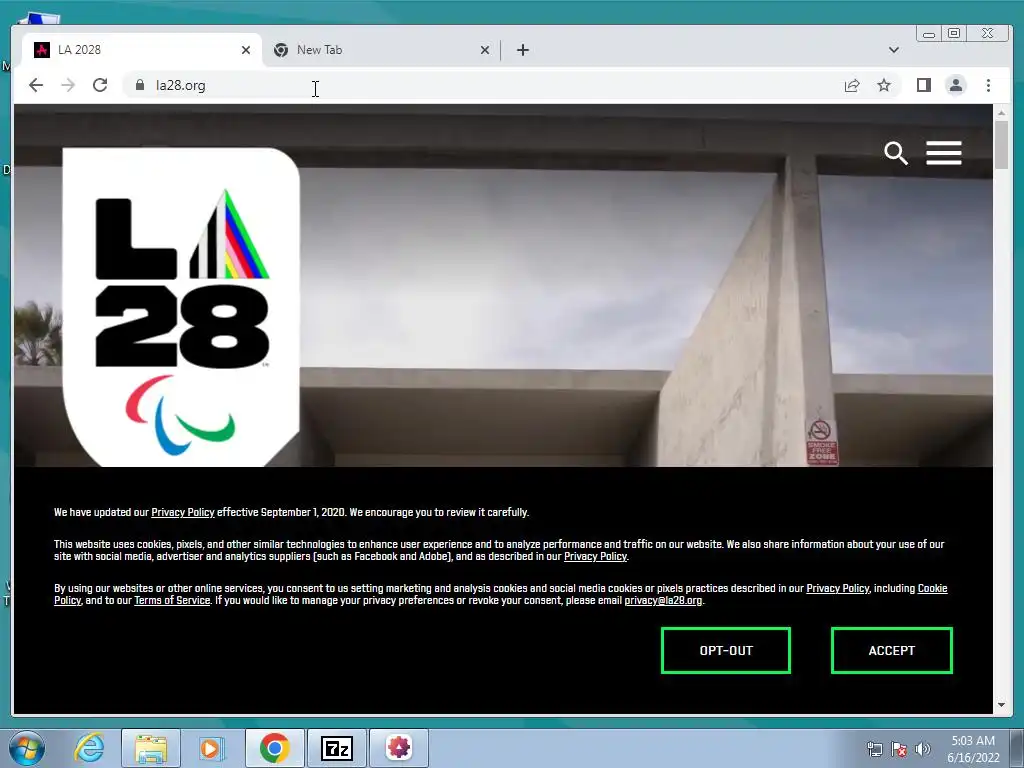The image size is (1024, 768).
Task: Restore down the Chrome window
Action: point(954,33)
